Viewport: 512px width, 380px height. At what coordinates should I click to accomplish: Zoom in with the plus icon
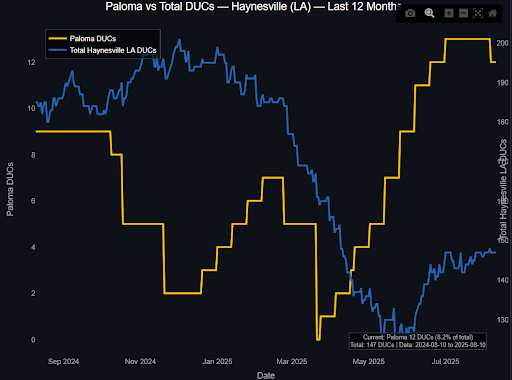[x=449, y=13]
